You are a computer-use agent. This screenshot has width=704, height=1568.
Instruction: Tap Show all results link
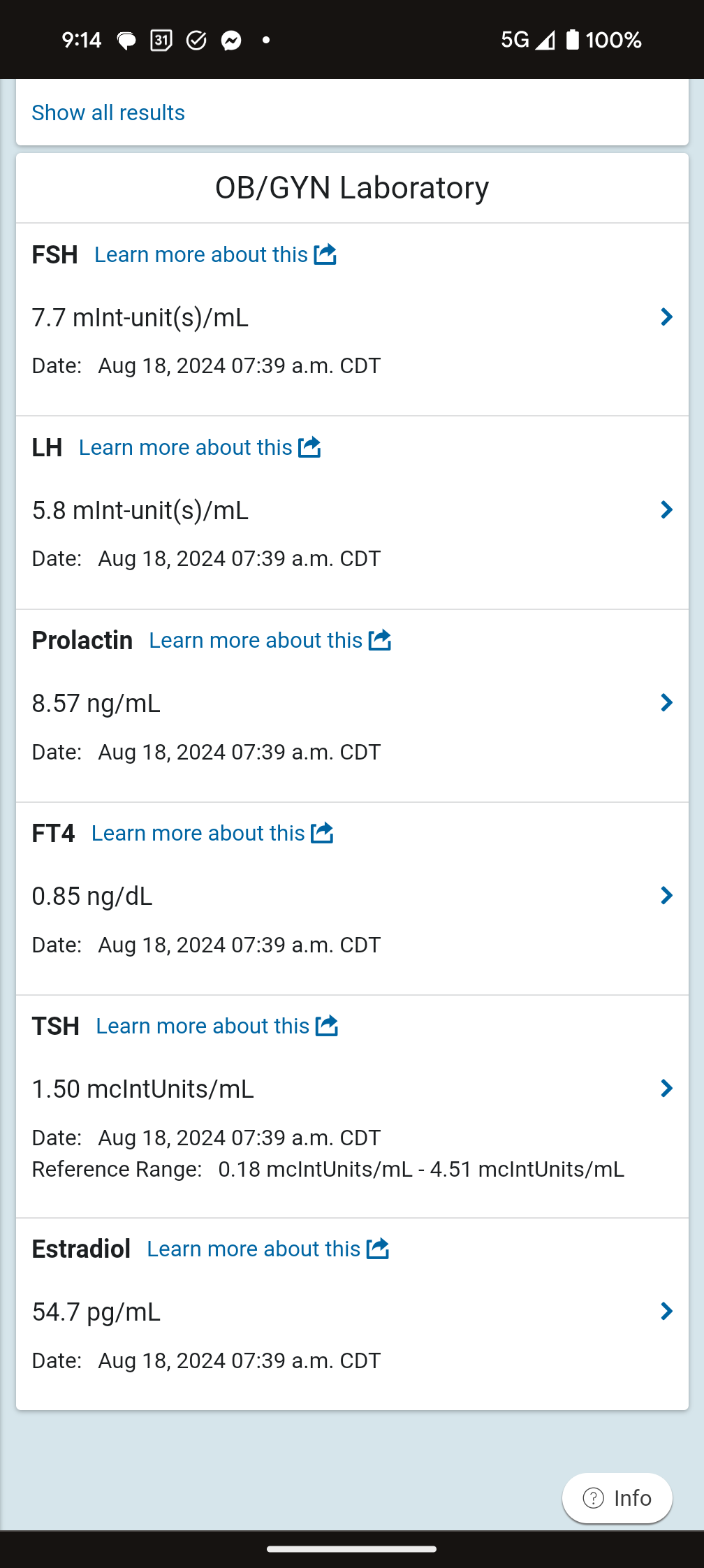pos(108,112)
